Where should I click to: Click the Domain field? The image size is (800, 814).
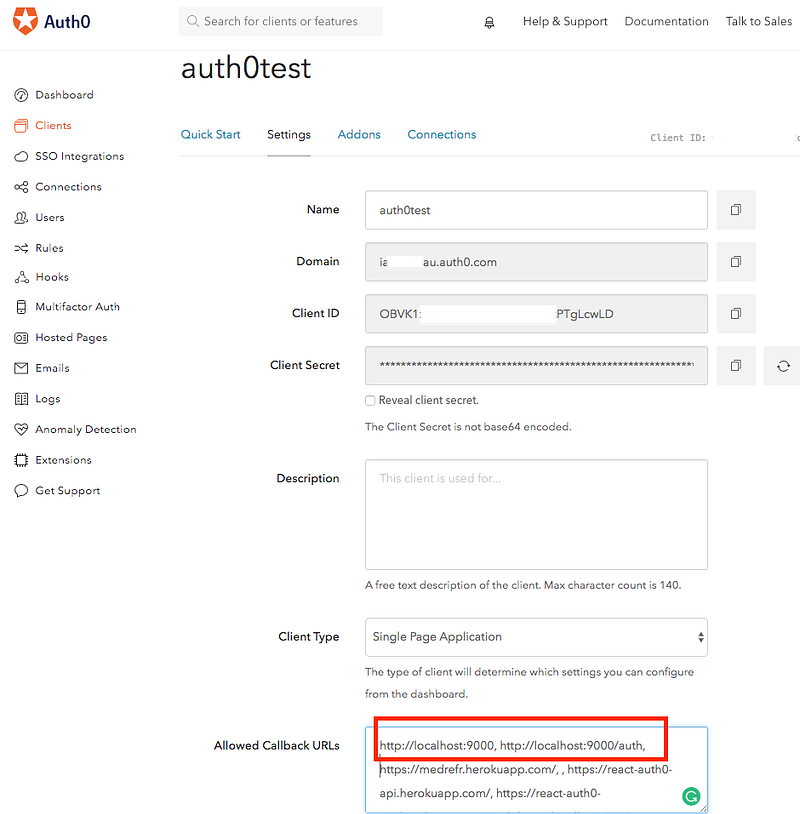536,262
